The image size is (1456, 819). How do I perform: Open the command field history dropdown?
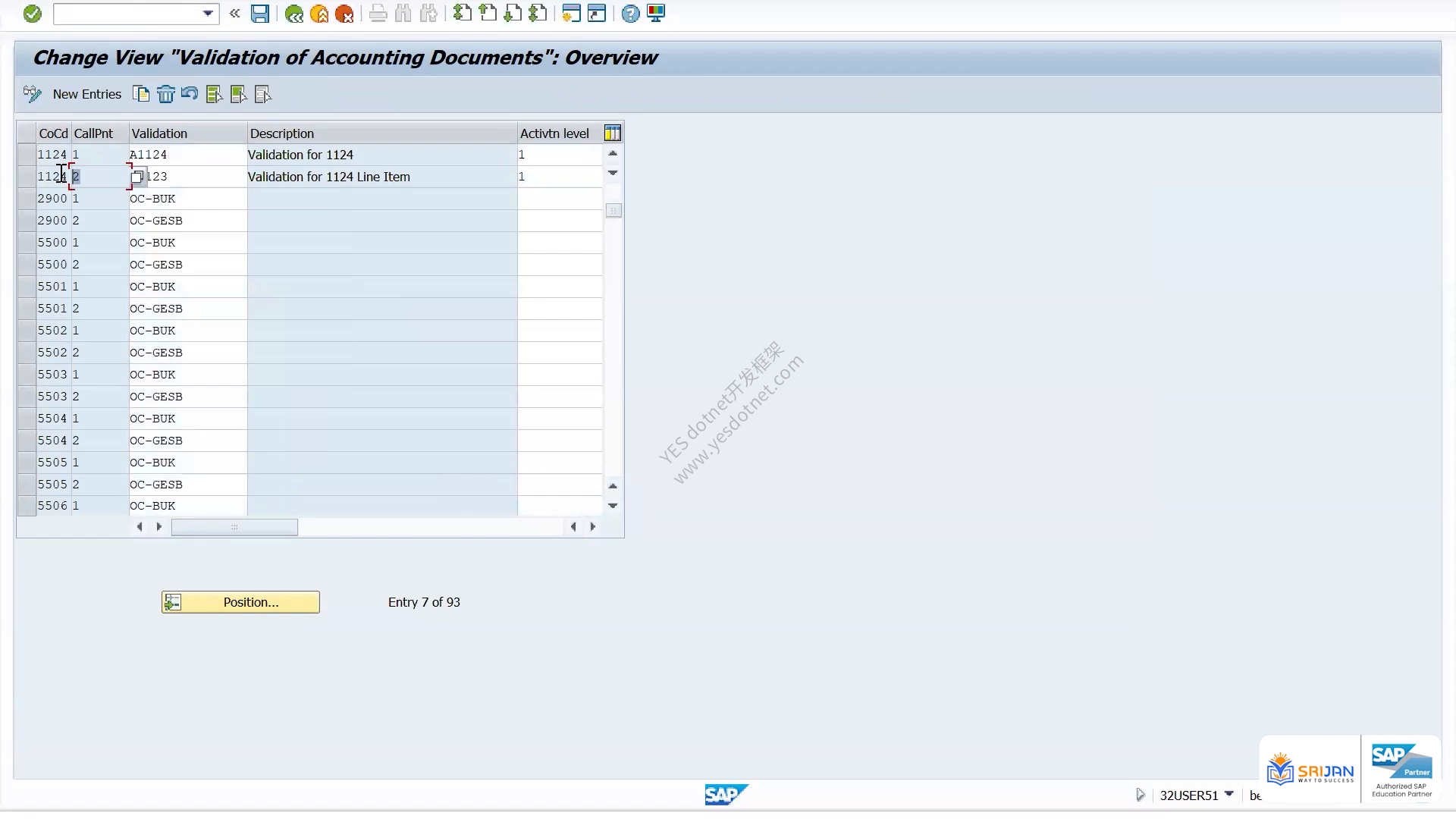click(x=208, y=14)
